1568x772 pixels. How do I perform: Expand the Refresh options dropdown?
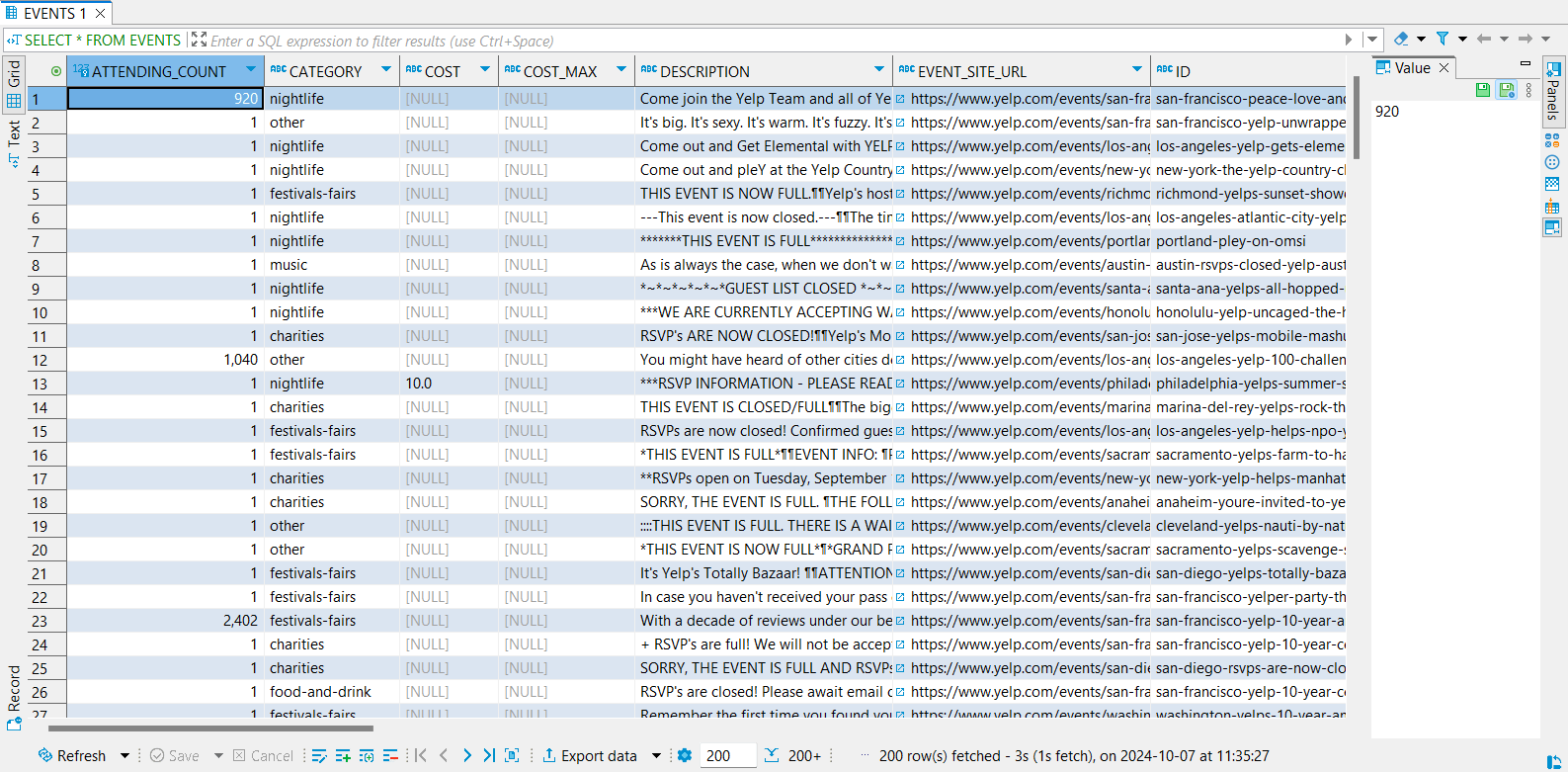(124, 755)
